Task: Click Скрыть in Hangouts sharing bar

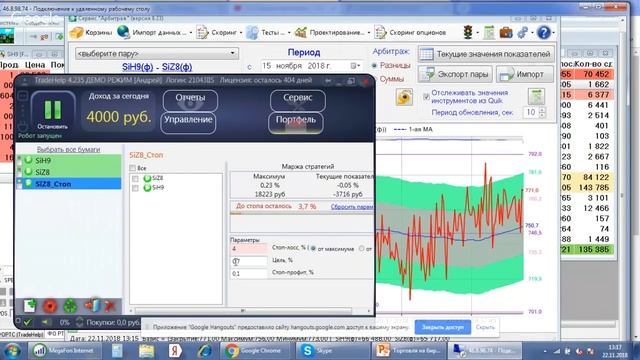Action: tap(485, 327)
